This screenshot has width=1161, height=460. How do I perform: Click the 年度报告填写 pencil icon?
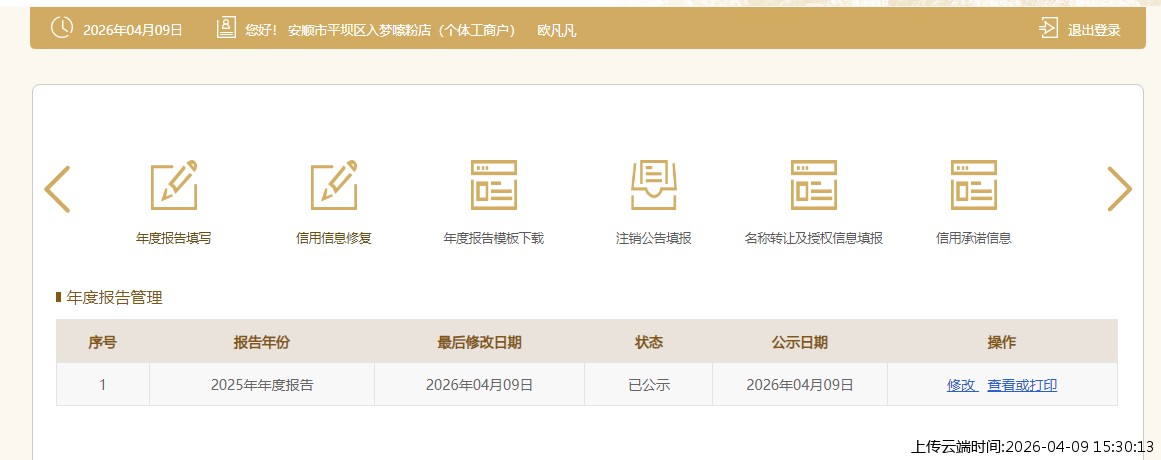173,185
